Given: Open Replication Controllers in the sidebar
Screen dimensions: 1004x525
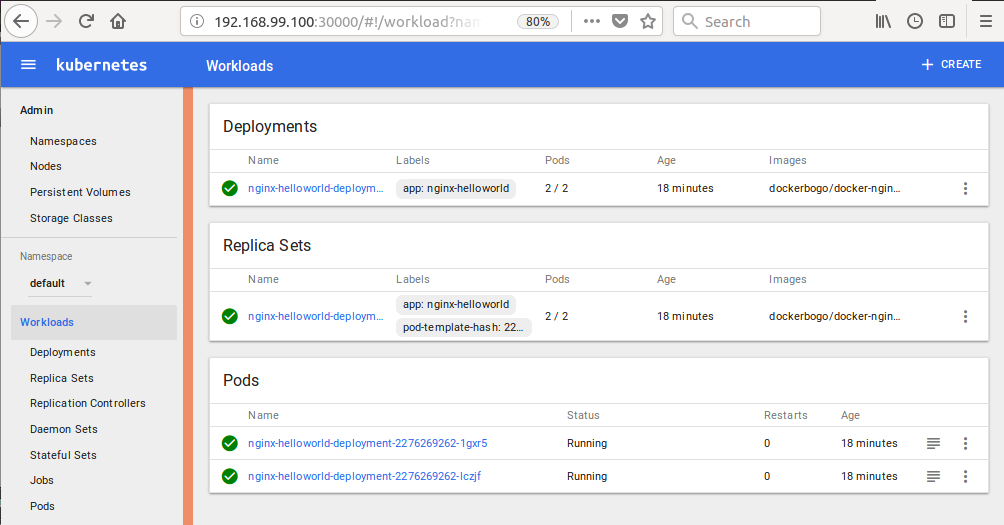Looking at the screenshot, I should point(88,403).
